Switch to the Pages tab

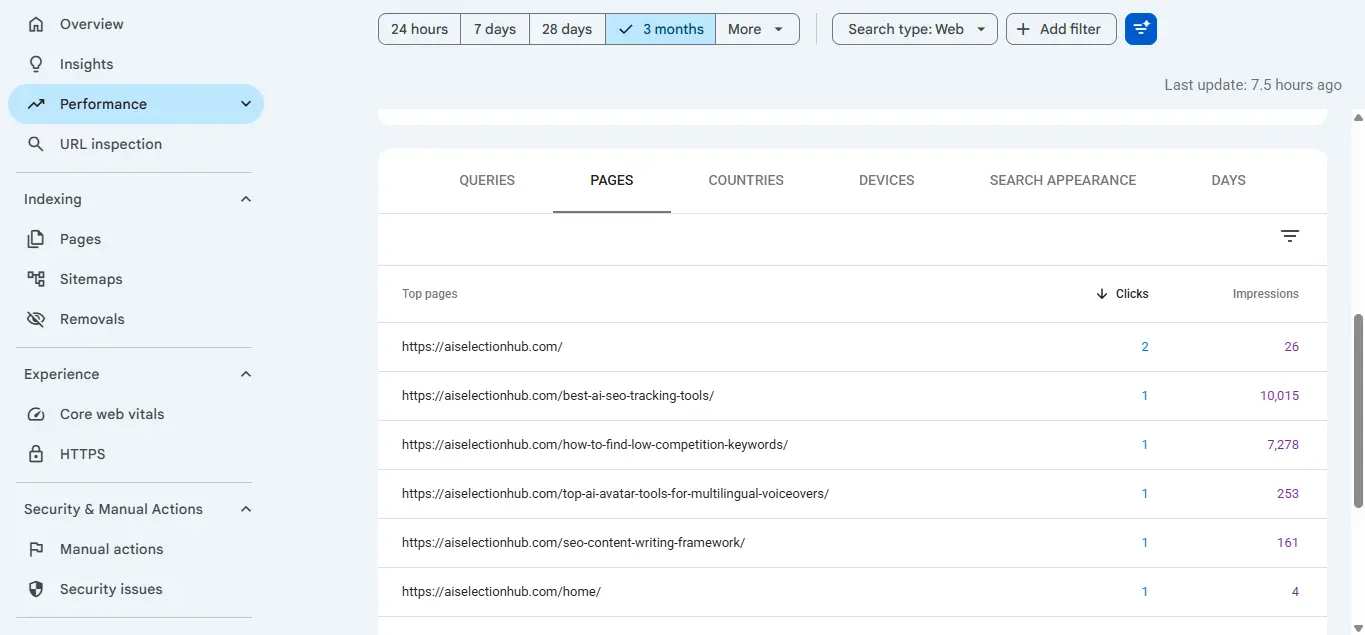click(612, 181)
